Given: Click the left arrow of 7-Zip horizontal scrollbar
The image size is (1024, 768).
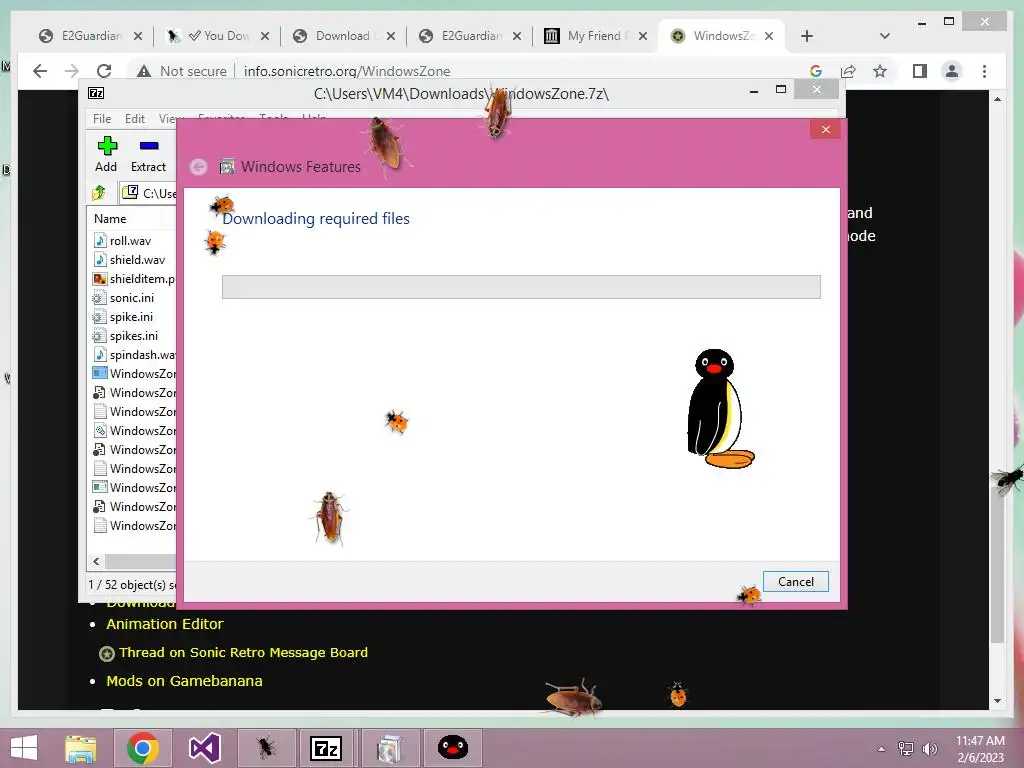Looking at the screenshot, I should point(97,561).
